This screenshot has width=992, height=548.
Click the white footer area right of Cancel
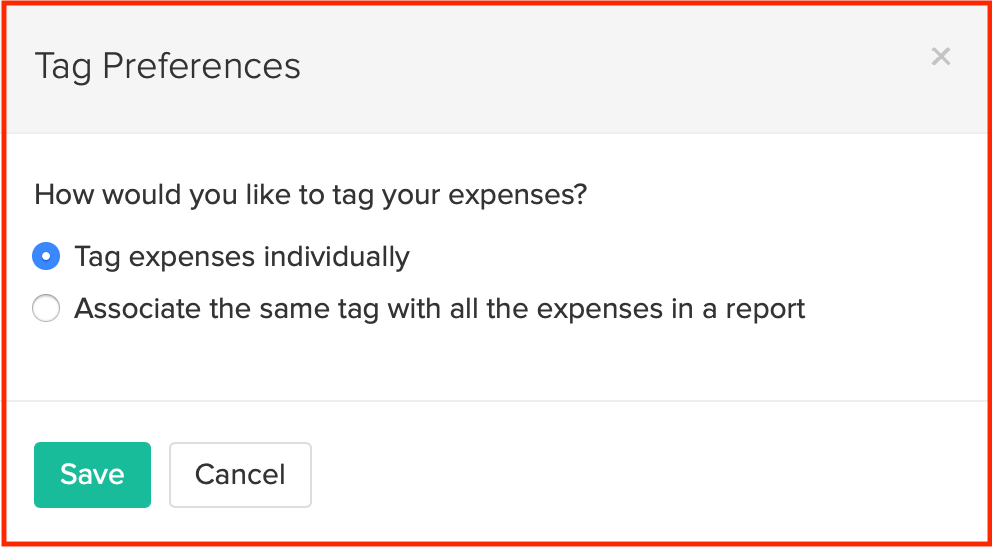pyautogui.click(x=650, y=475)
